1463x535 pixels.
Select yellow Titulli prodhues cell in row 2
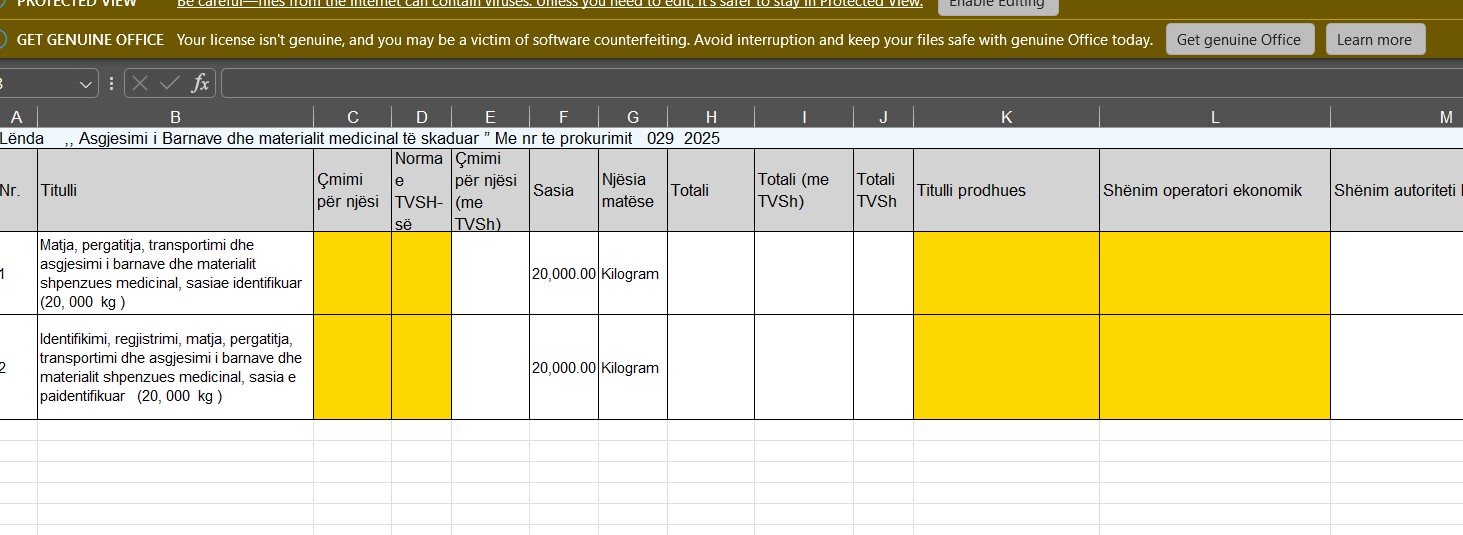[x=1006, y=367]
